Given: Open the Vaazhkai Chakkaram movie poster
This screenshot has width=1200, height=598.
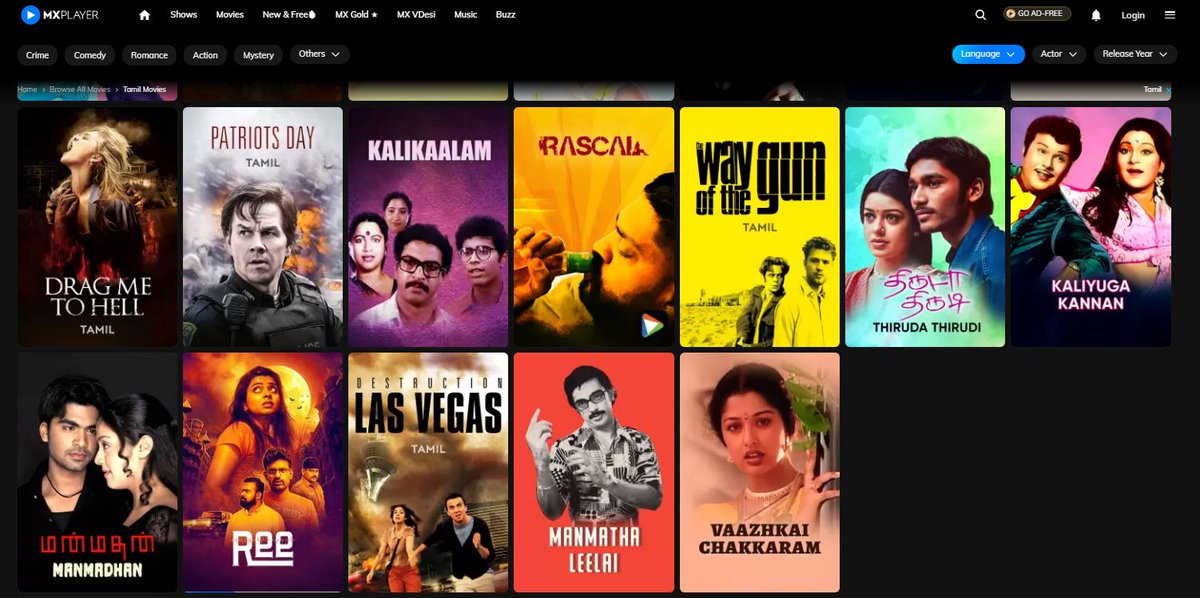Looking at the screenshot, I should tap(760, 472).
